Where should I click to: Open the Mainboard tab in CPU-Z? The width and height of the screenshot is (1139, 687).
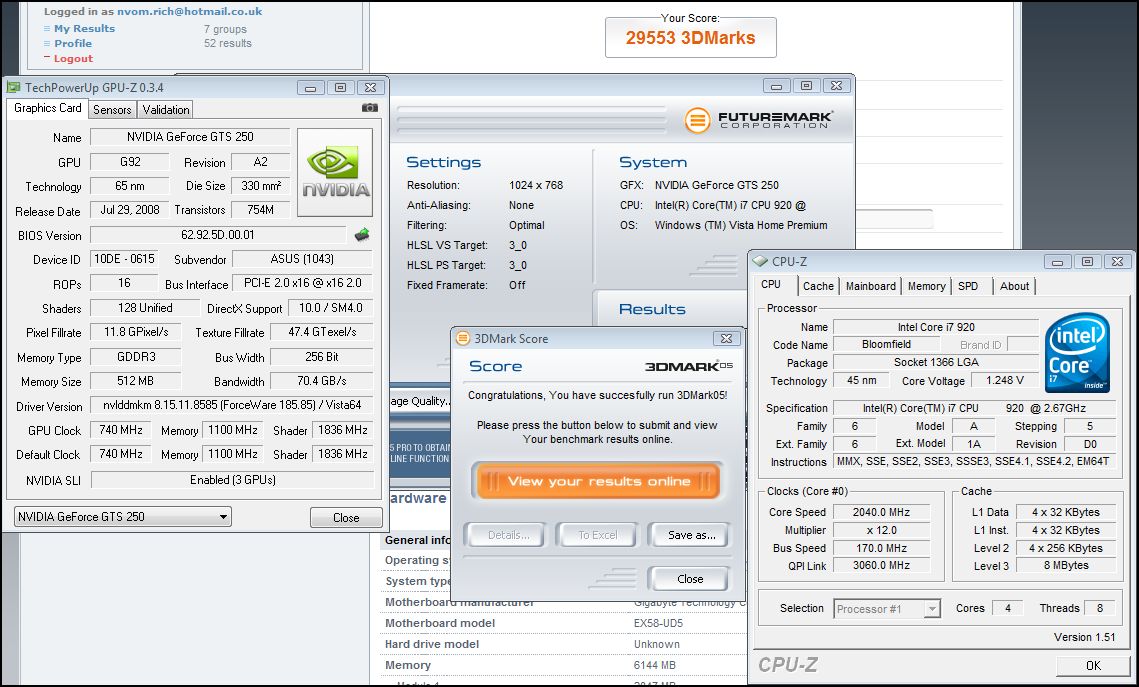[x=871, y=286]
